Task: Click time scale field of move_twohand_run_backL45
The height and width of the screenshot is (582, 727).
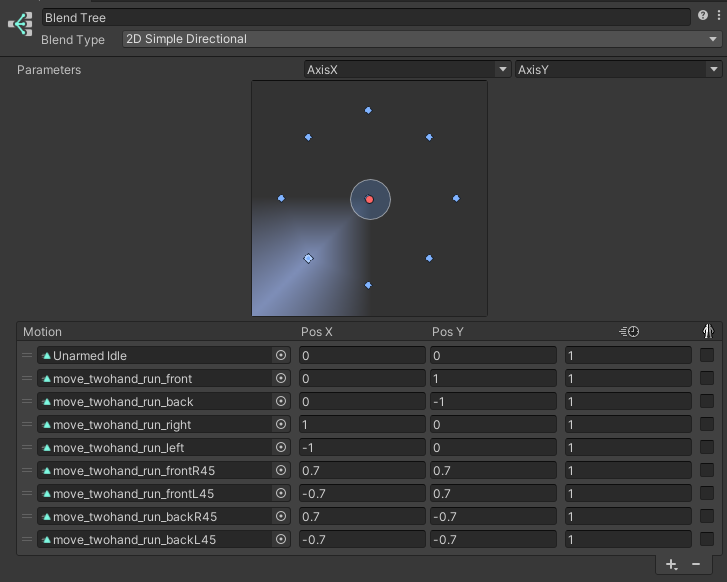Action: point(628,539)
